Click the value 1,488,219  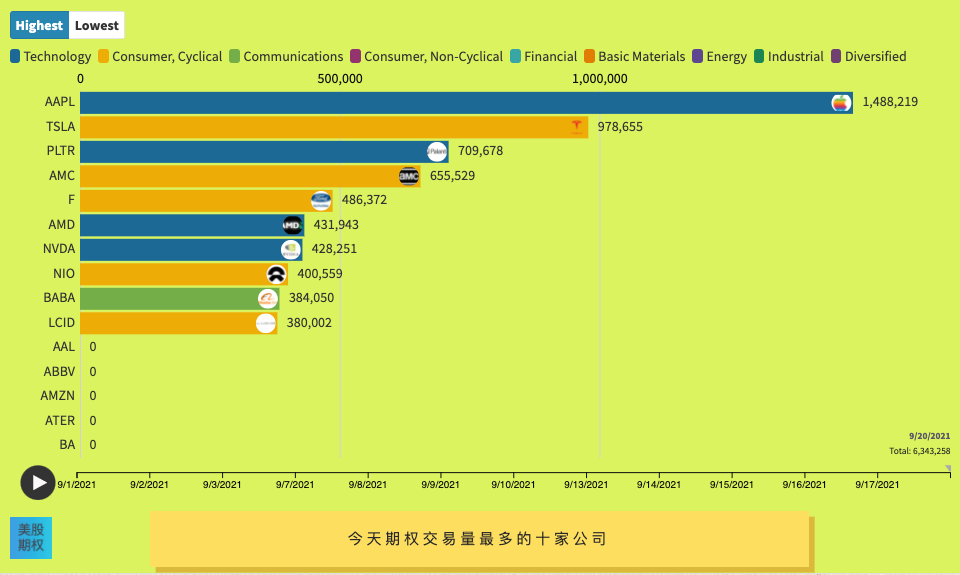[890, 102]
